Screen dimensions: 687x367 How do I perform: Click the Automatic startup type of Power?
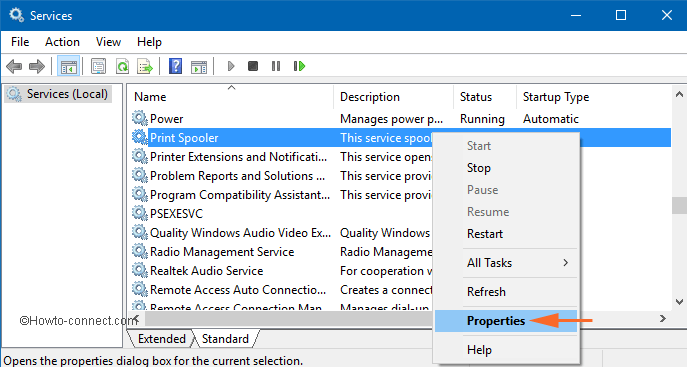[551, 119]
